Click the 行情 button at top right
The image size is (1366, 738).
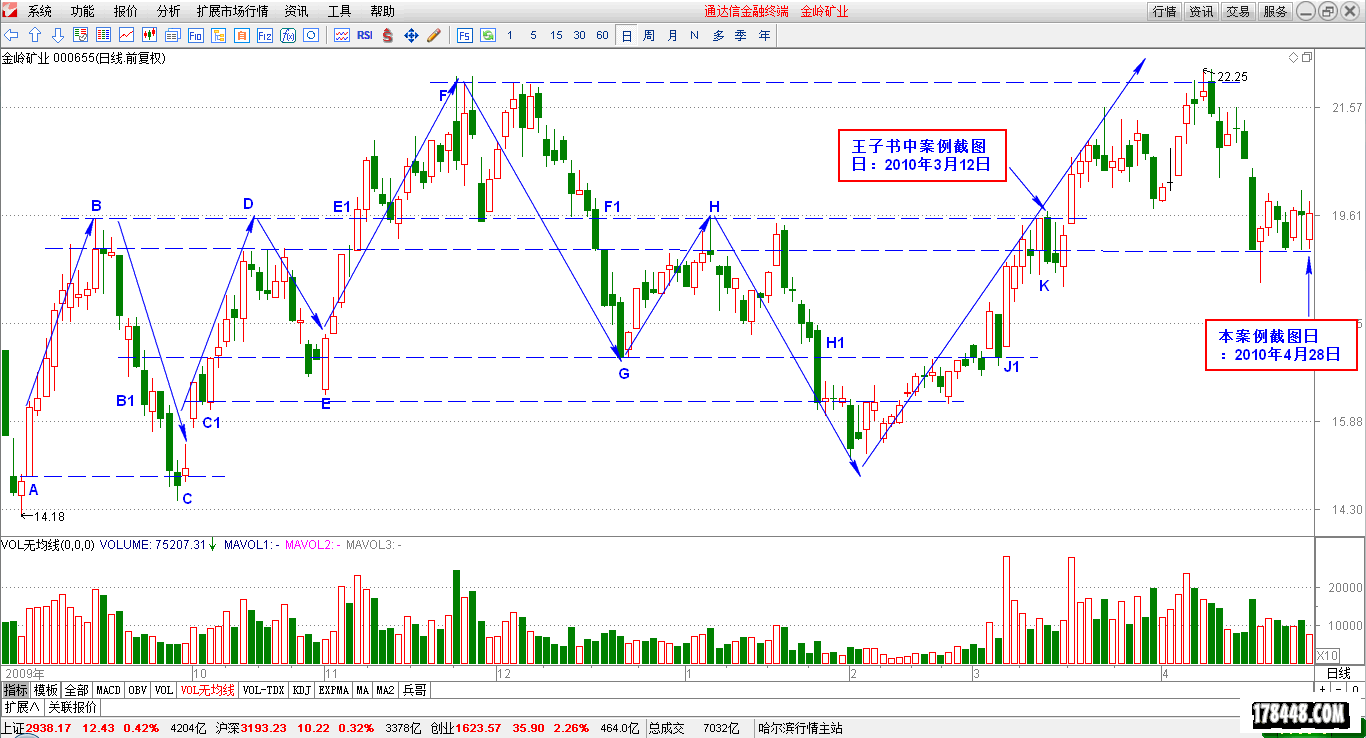coord(1164,11)
